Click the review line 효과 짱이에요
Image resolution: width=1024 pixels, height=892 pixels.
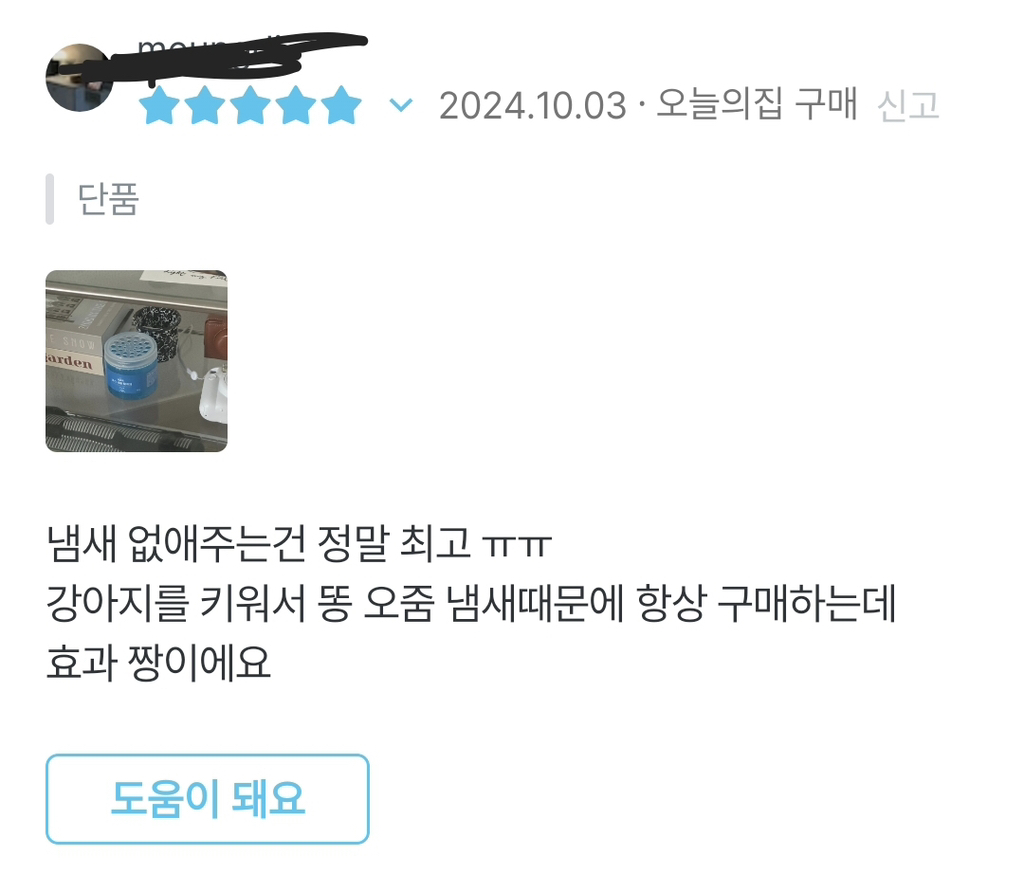158,663
